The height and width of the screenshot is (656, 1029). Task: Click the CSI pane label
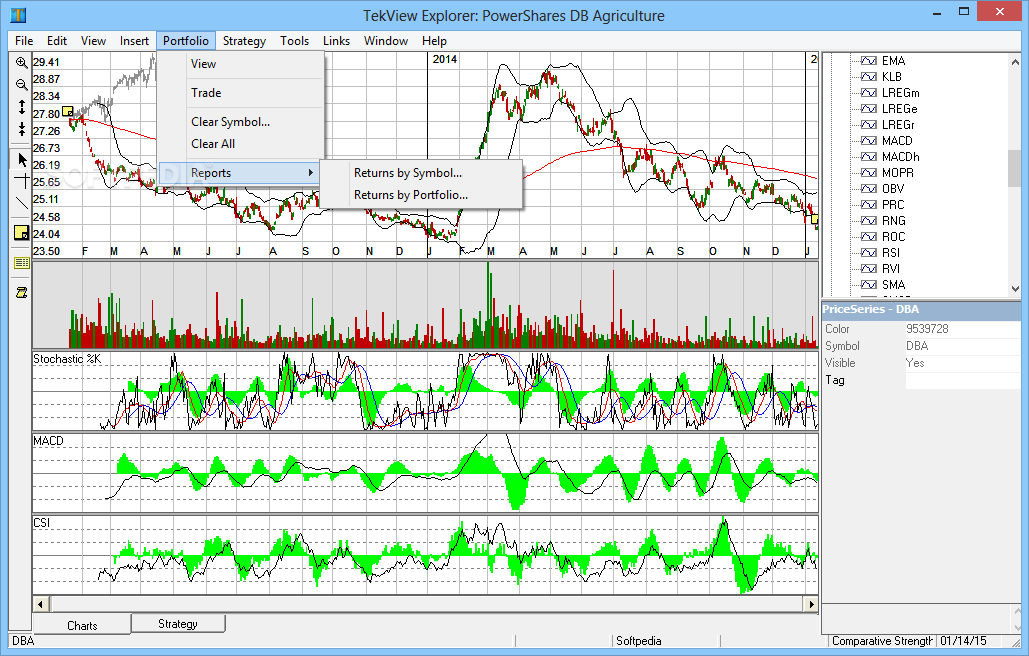(x=41, y=523)
